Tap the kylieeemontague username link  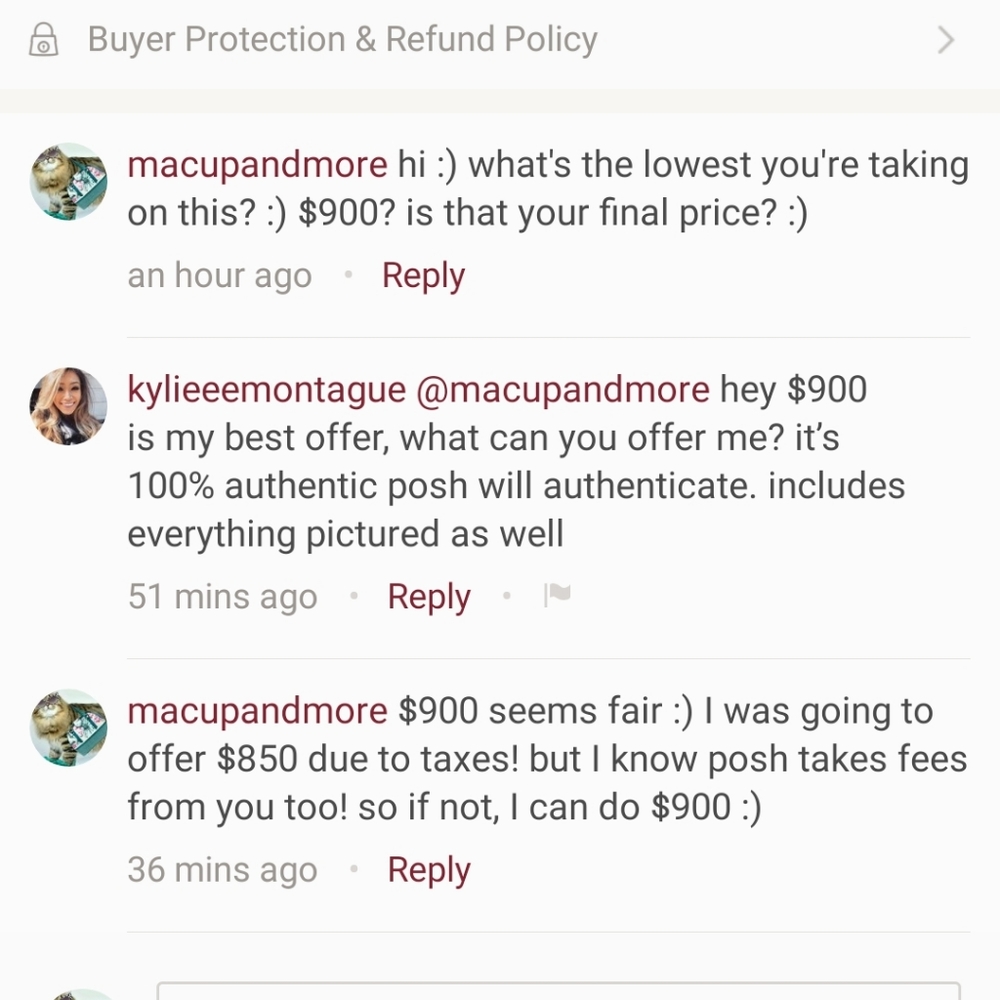(x=267, y=390)
